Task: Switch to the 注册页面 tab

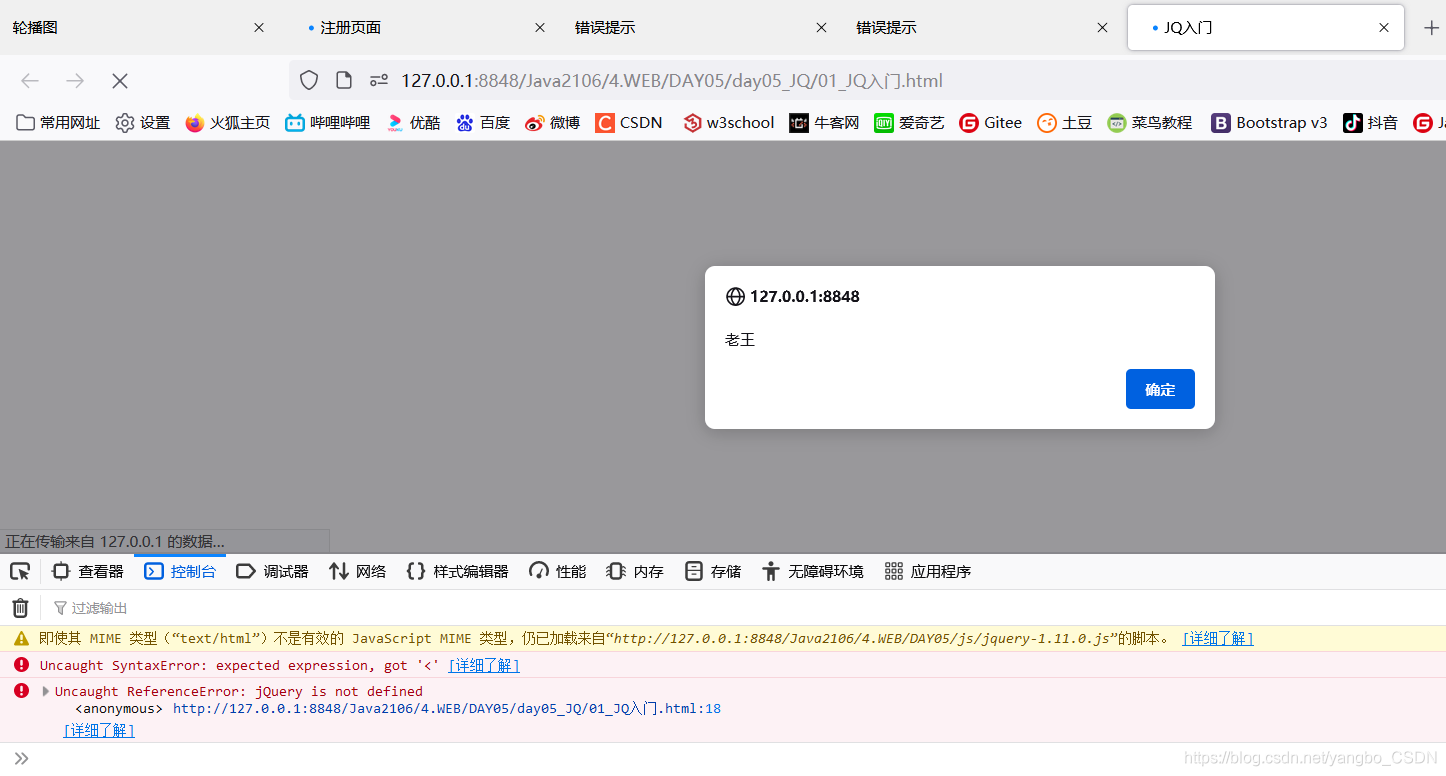Action: click(x=421, y=28)
